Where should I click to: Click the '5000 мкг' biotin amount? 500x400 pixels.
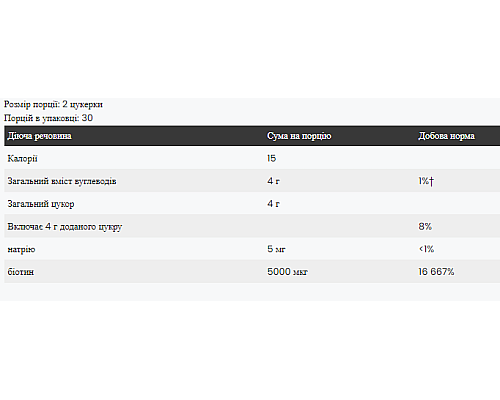click(x=287, y=272)
